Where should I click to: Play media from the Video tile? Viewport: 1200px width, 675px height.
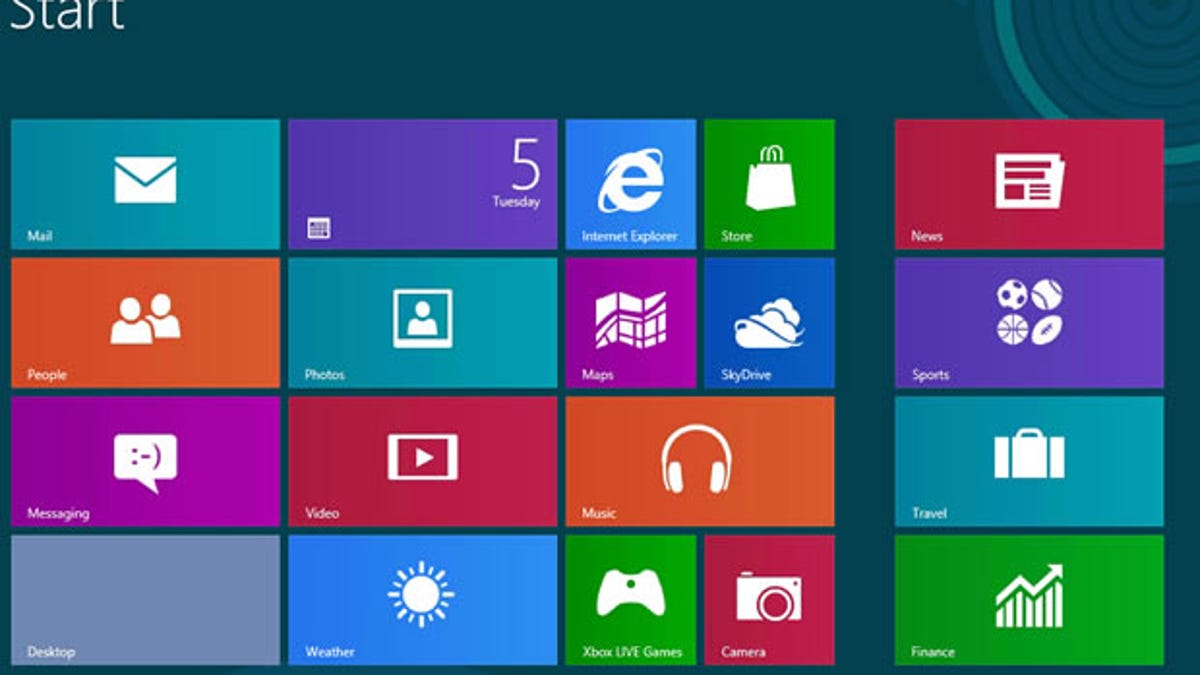(x=422, y=461)
